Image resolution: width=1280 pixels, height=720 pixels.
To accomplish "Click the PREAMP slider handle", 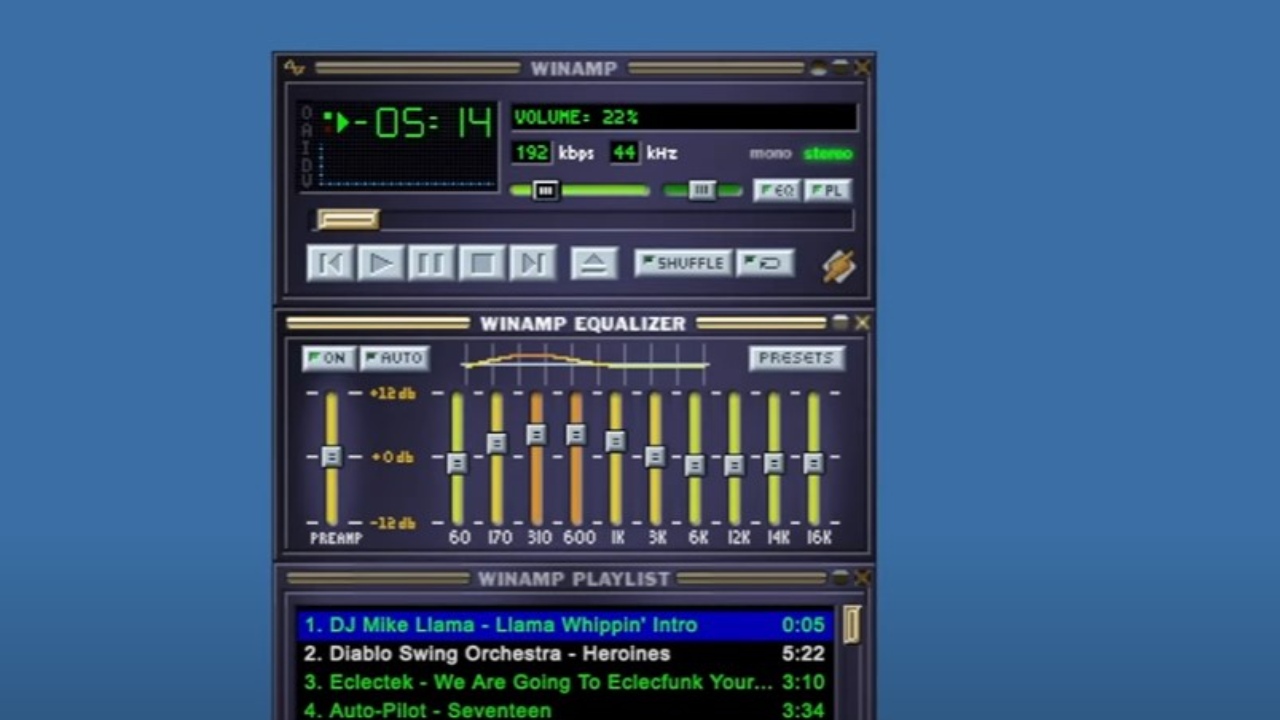I will click(331, 456).
